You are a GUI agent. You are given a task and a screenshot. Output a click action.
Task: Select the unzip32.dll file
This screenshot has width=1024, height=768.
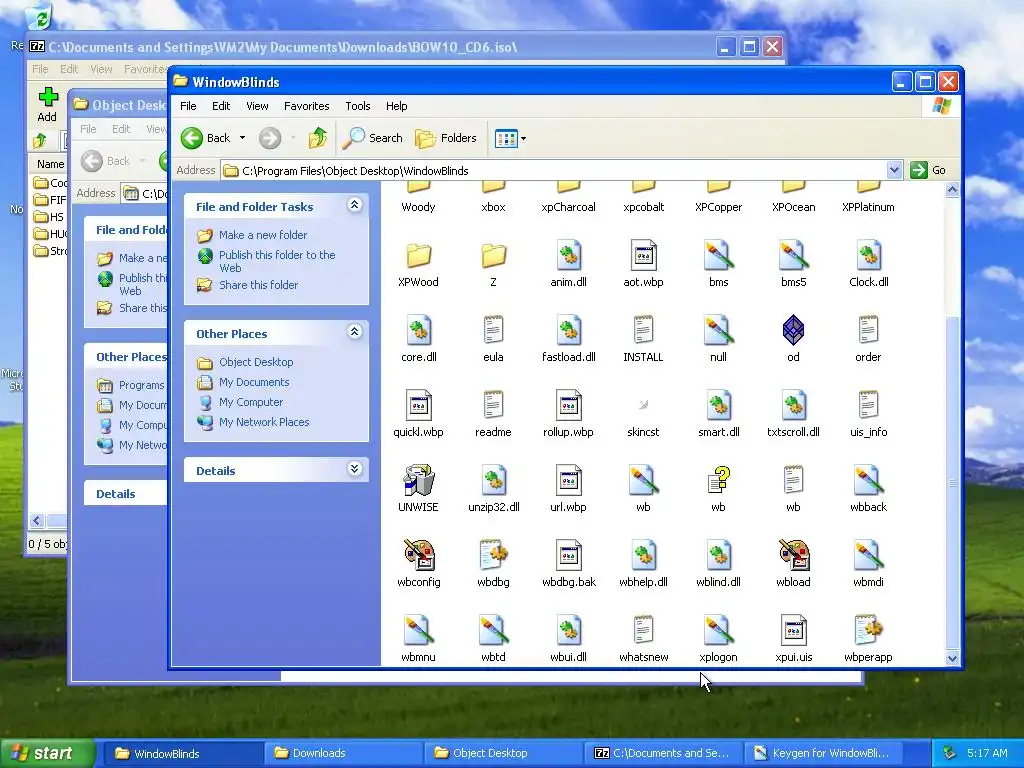click(493, 481)
